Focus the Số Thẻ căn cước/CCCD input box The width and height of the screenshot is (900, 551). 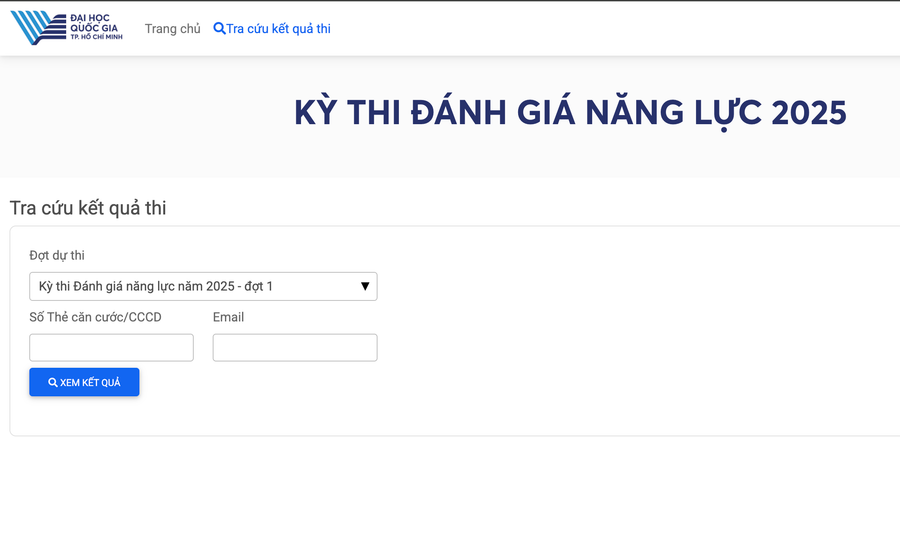(x=111, y=348)
